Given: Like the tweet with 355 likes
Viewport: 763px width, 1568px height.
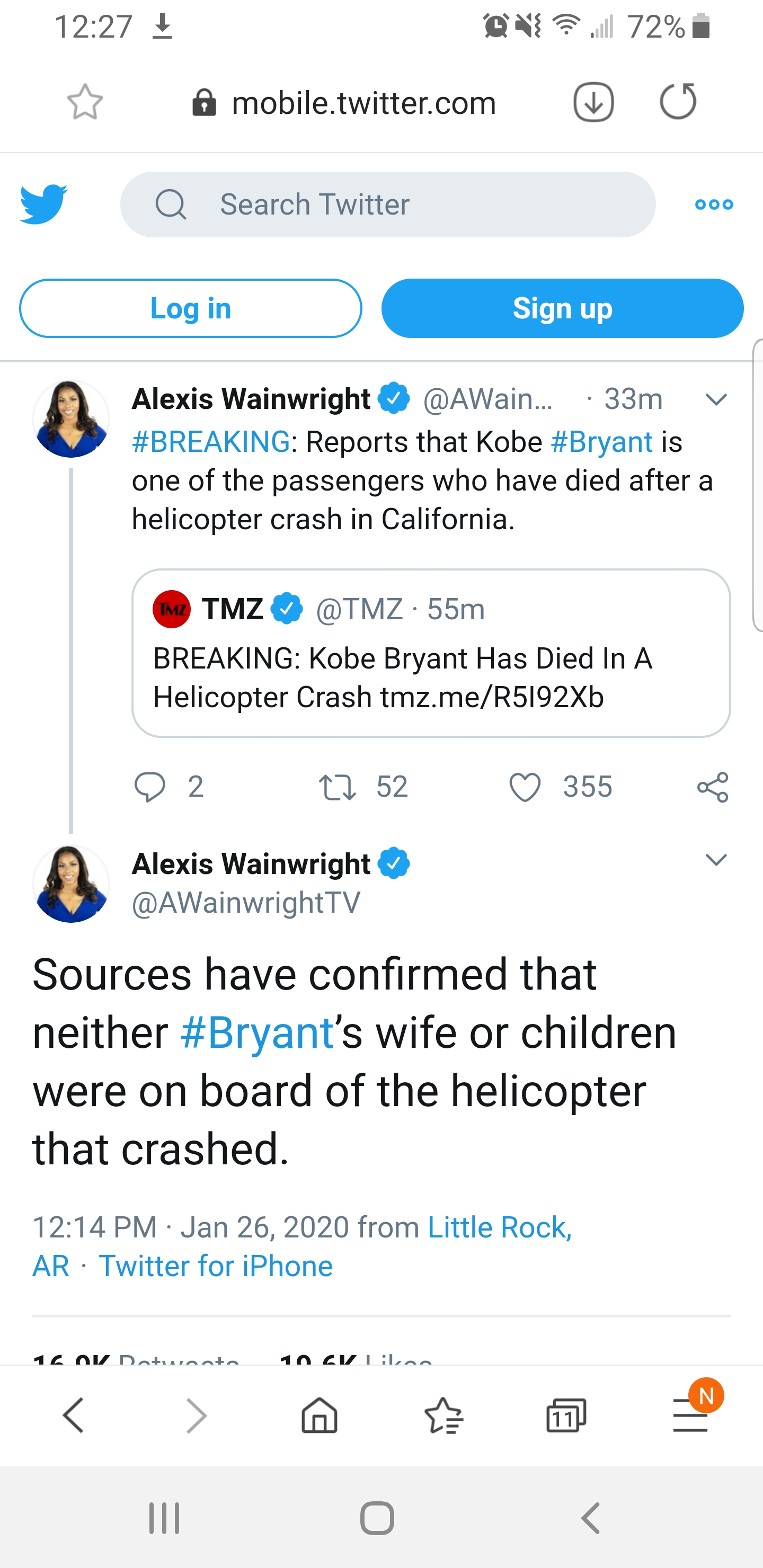Looking at the screenshot, I should click(525, 787).
